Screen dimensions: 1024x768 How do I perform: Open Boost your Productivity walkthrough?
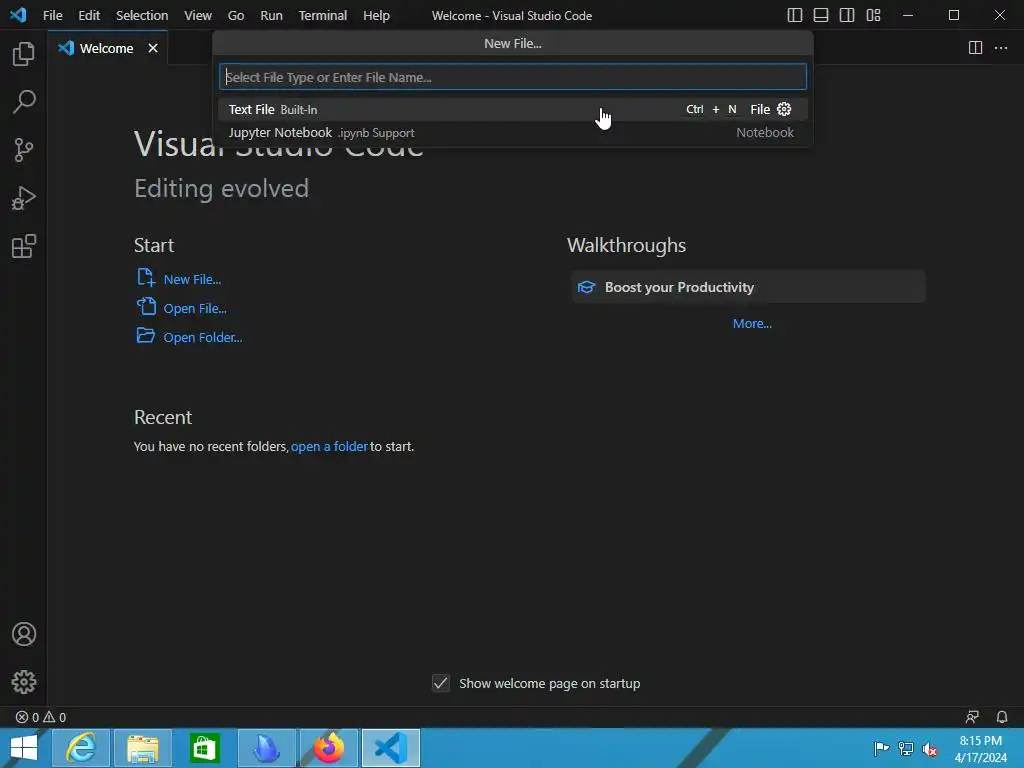748,287
